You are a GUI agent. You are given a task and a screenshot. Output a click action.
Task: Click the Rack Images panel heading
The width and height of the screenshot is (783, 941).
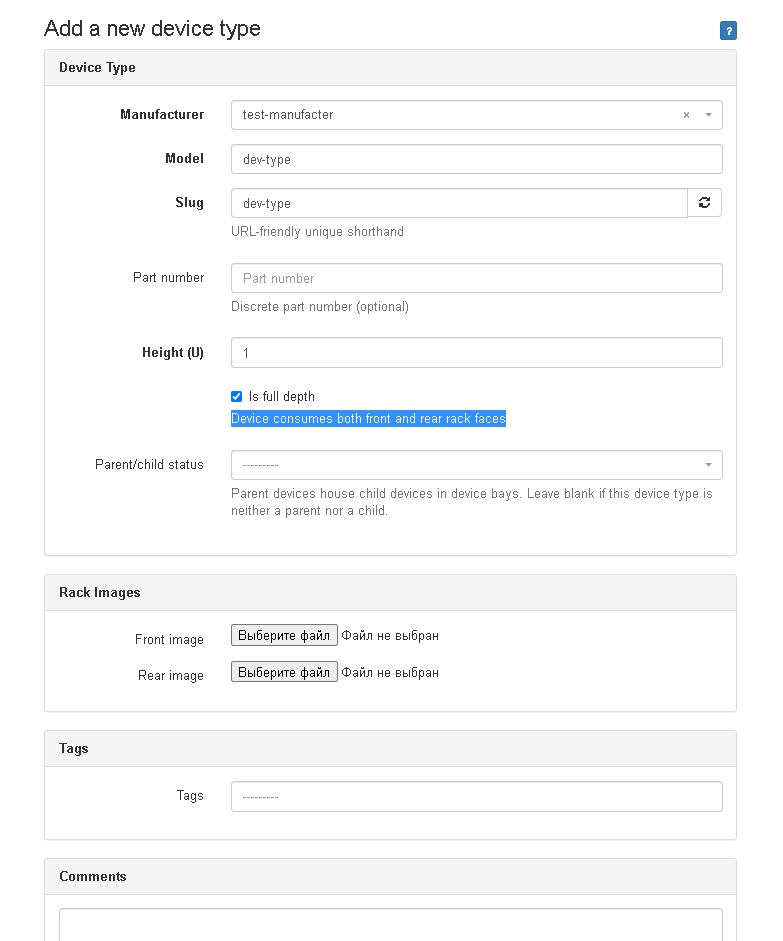click(x=100, y=593)
